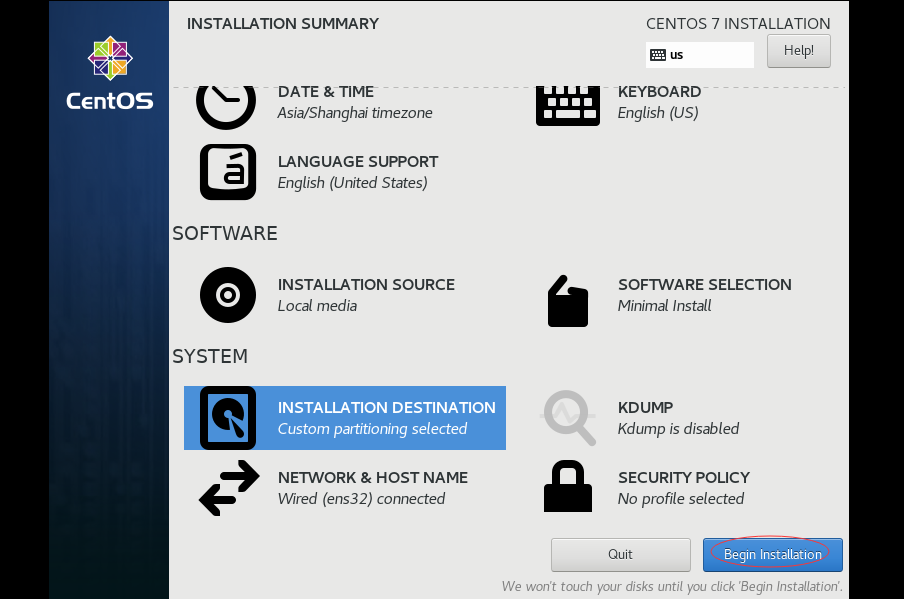Click the CentOS wordmark text
This screenshot has width=904, height=599.
click(x=110, y=101)
